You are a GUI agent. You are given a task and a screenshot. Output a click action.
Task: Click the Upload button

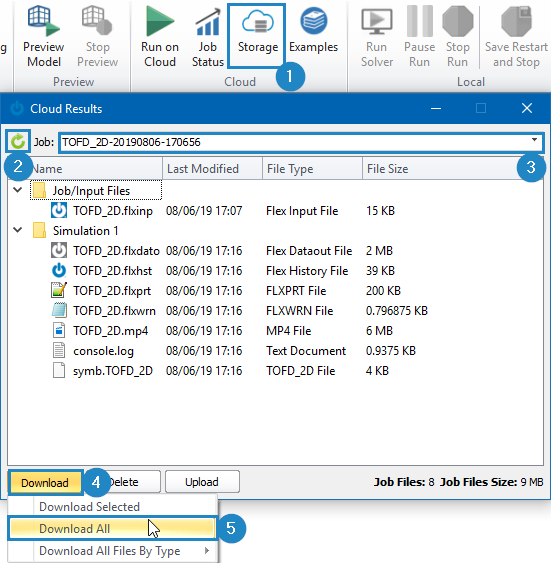click(202, 482)
